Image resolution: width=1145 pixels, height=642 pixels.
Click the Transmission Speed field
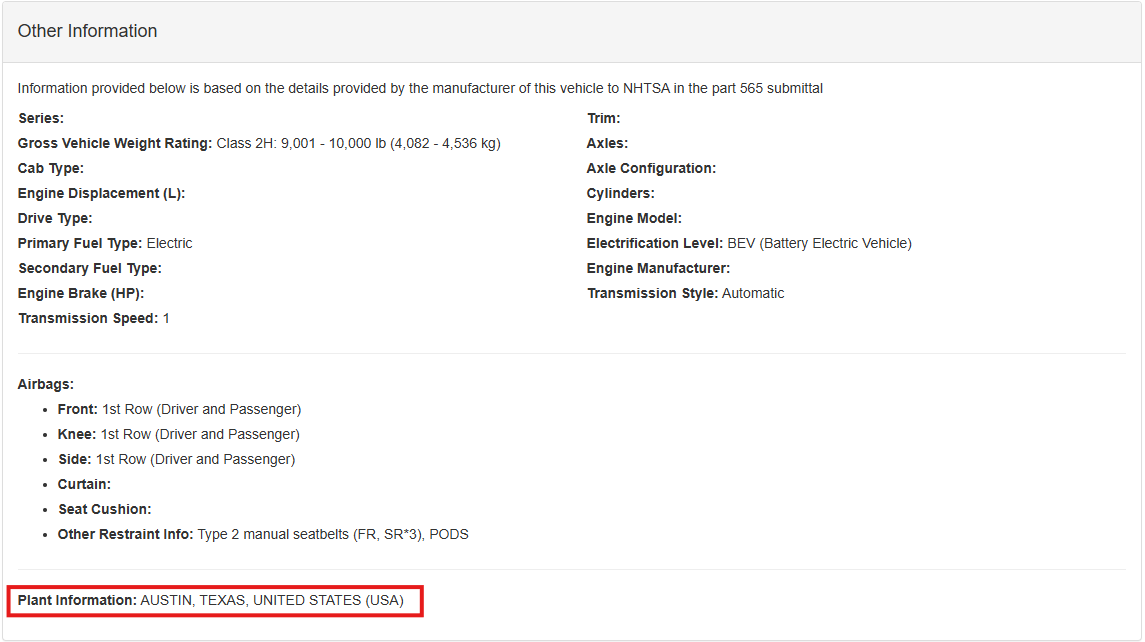coord(94,318)
